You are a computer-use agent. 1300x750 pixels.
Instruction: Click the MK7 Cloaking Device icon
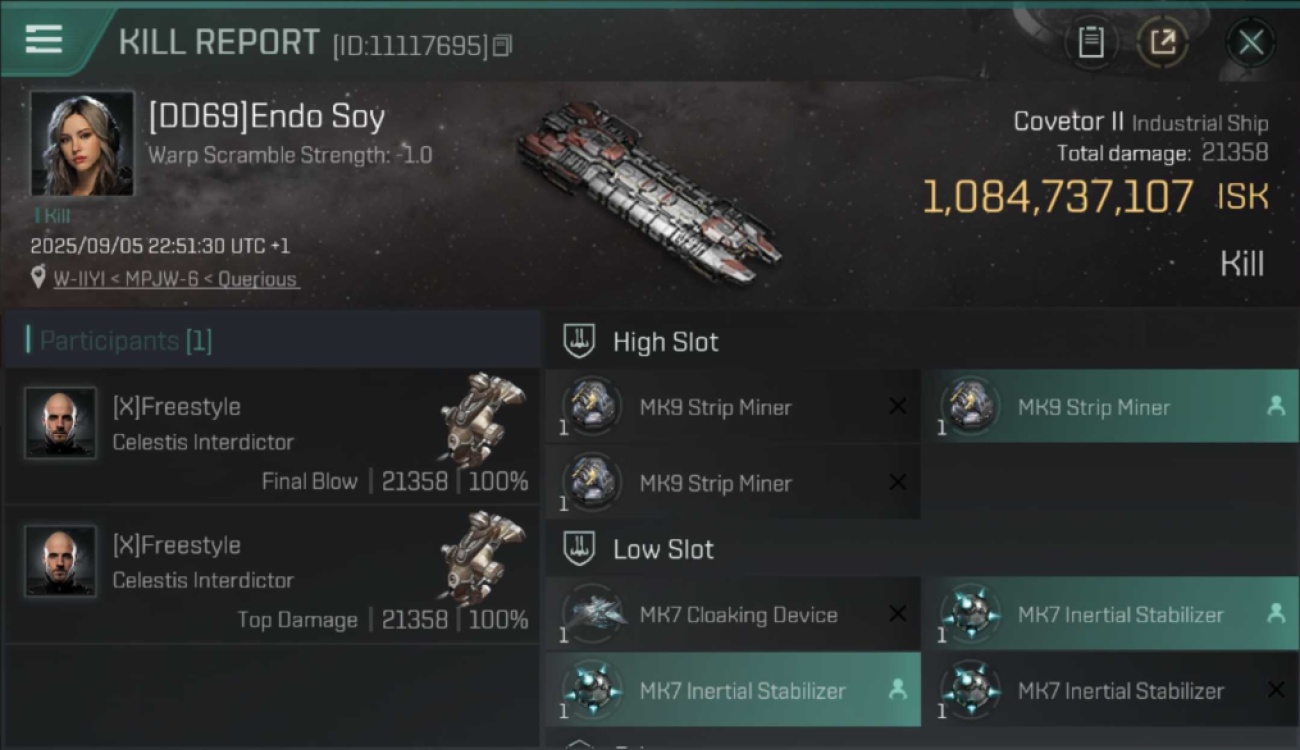click(x=594, y=612)
